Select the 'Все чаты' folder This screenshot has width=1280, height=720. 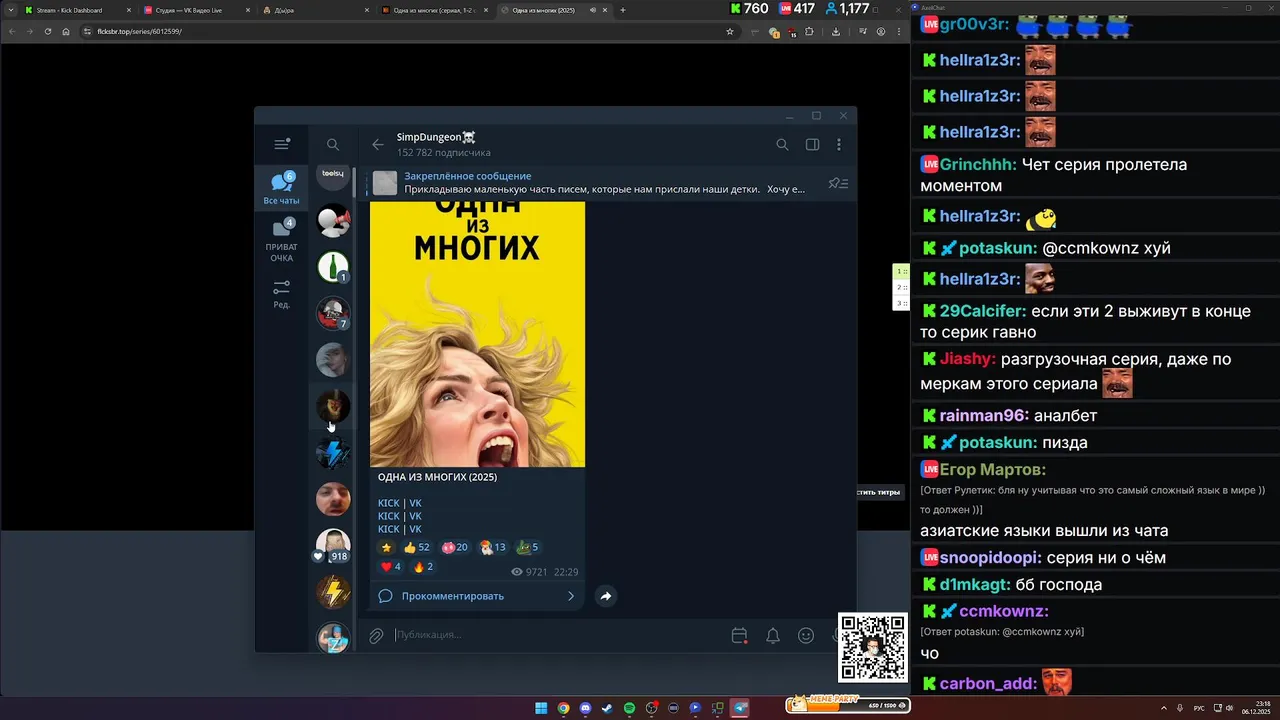pos(281,188)
